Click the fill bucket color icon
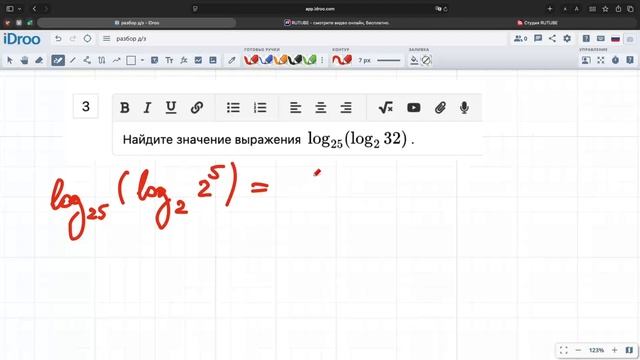This screenshot has height=360, width=640. pyautogui.click(x=414, y=60)
